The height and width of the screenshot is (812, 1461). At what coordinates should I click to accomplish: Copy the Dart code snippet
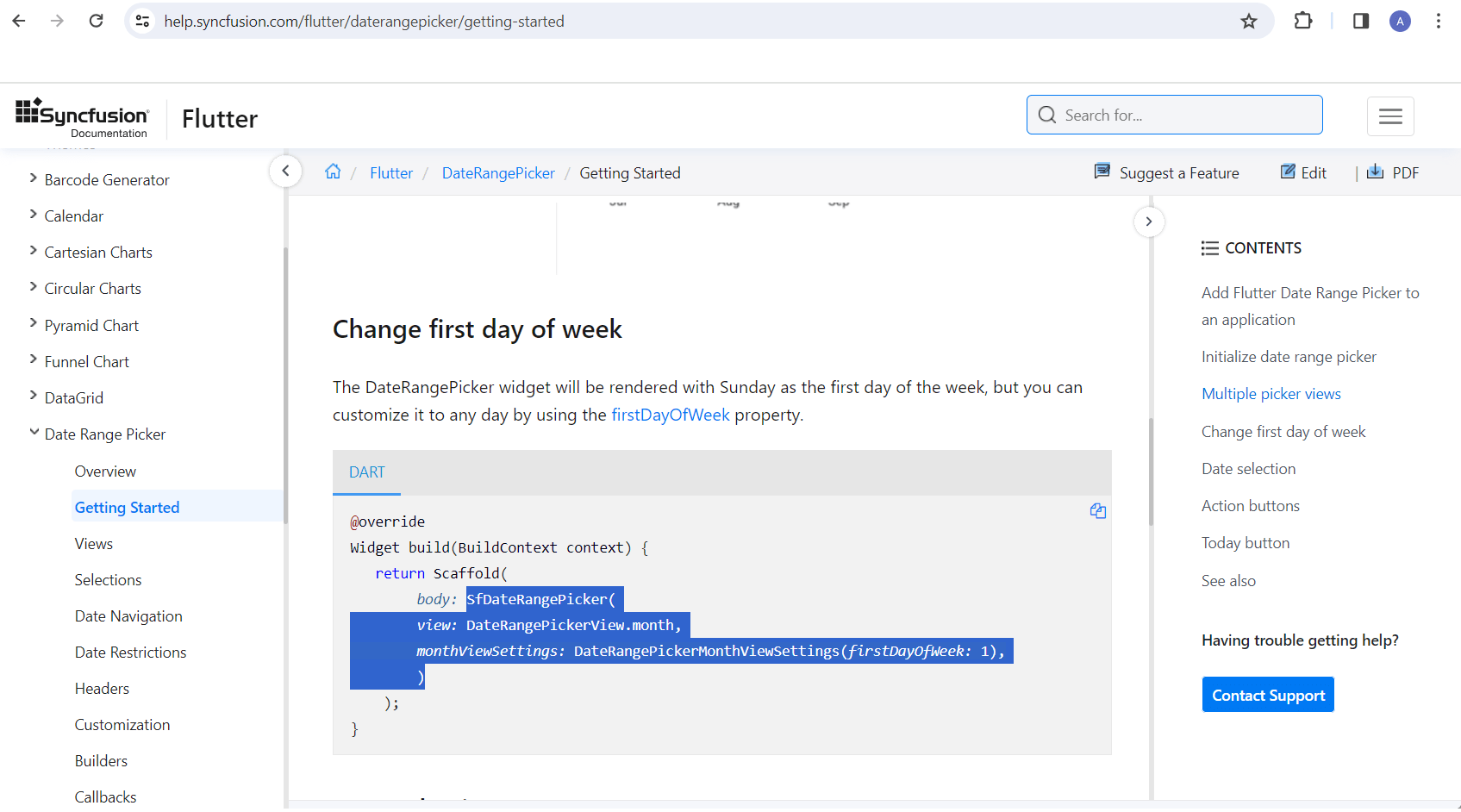[x=1097, y=511]
